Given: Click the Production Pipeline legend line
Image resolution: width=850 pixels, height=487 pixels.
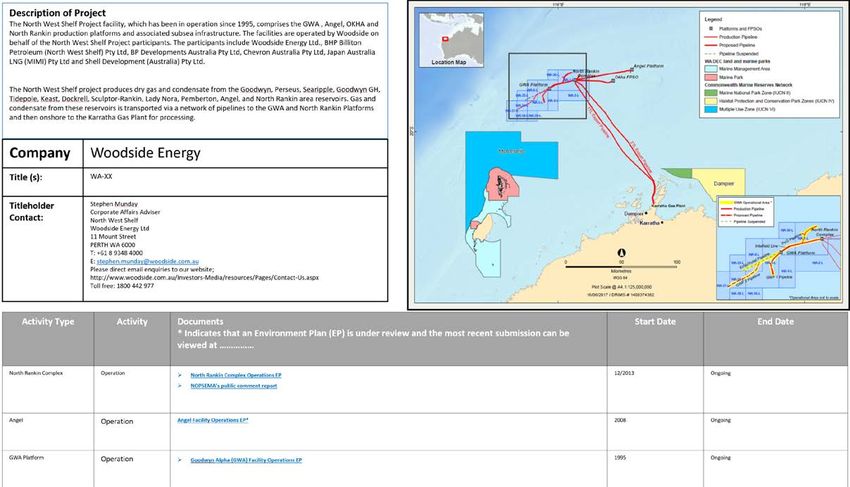Looking at the screenshot, I should 710,37.
